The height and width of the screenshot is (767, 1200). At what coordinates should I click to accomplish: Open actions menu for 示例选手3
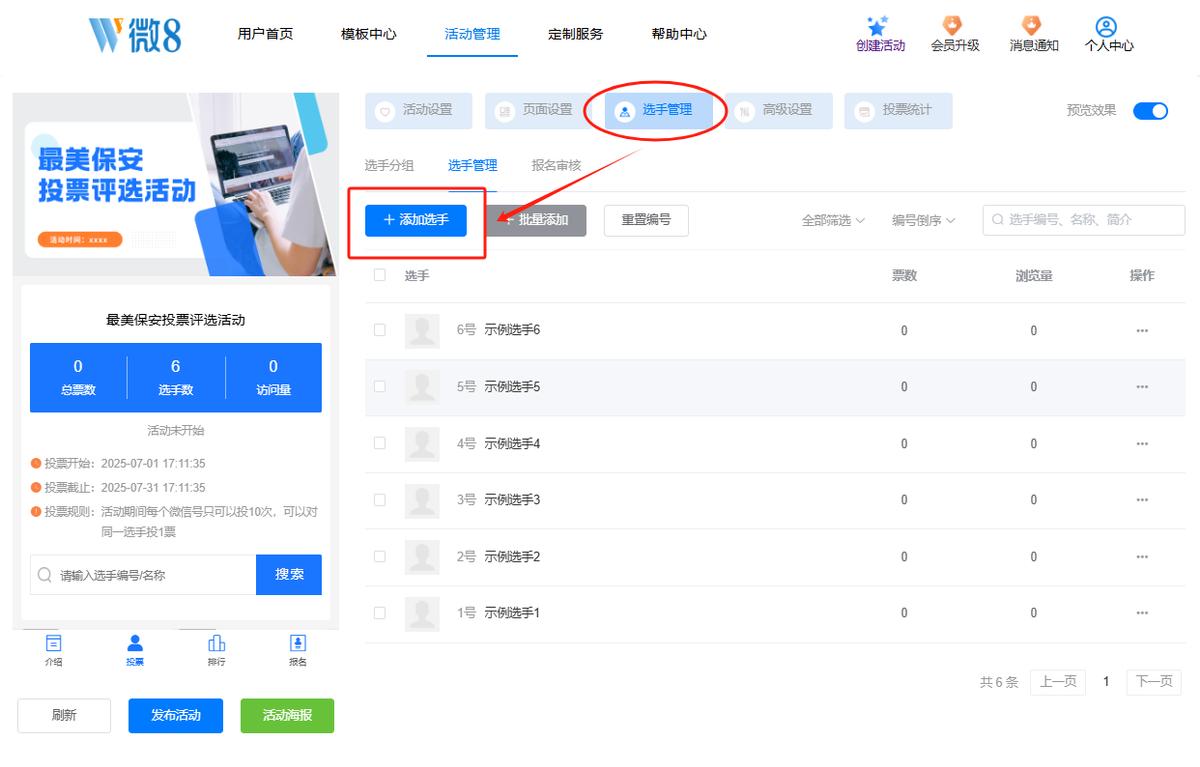[x=1142, y=500]
